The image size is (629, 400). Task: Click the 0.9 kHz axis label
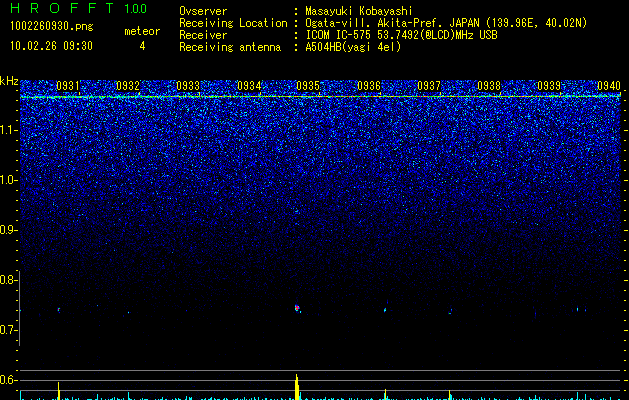tap(8, 230)
